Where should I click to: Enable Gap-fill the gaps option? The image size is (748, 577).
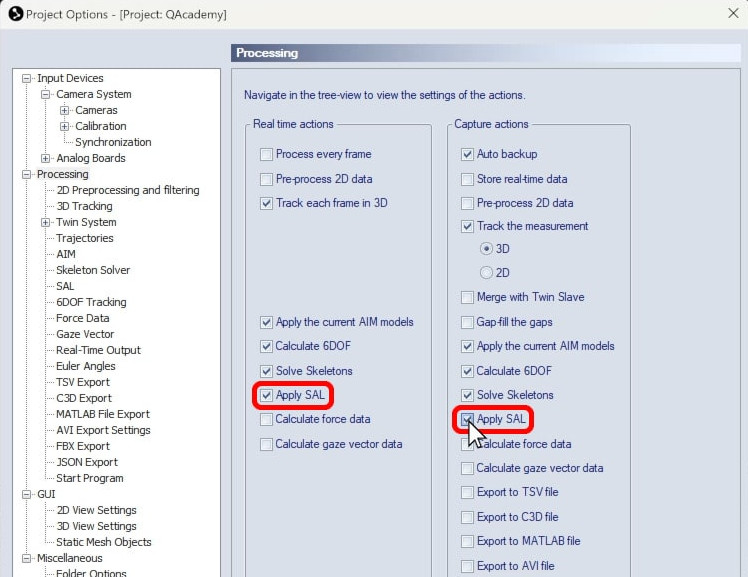(x=467, y=322)
